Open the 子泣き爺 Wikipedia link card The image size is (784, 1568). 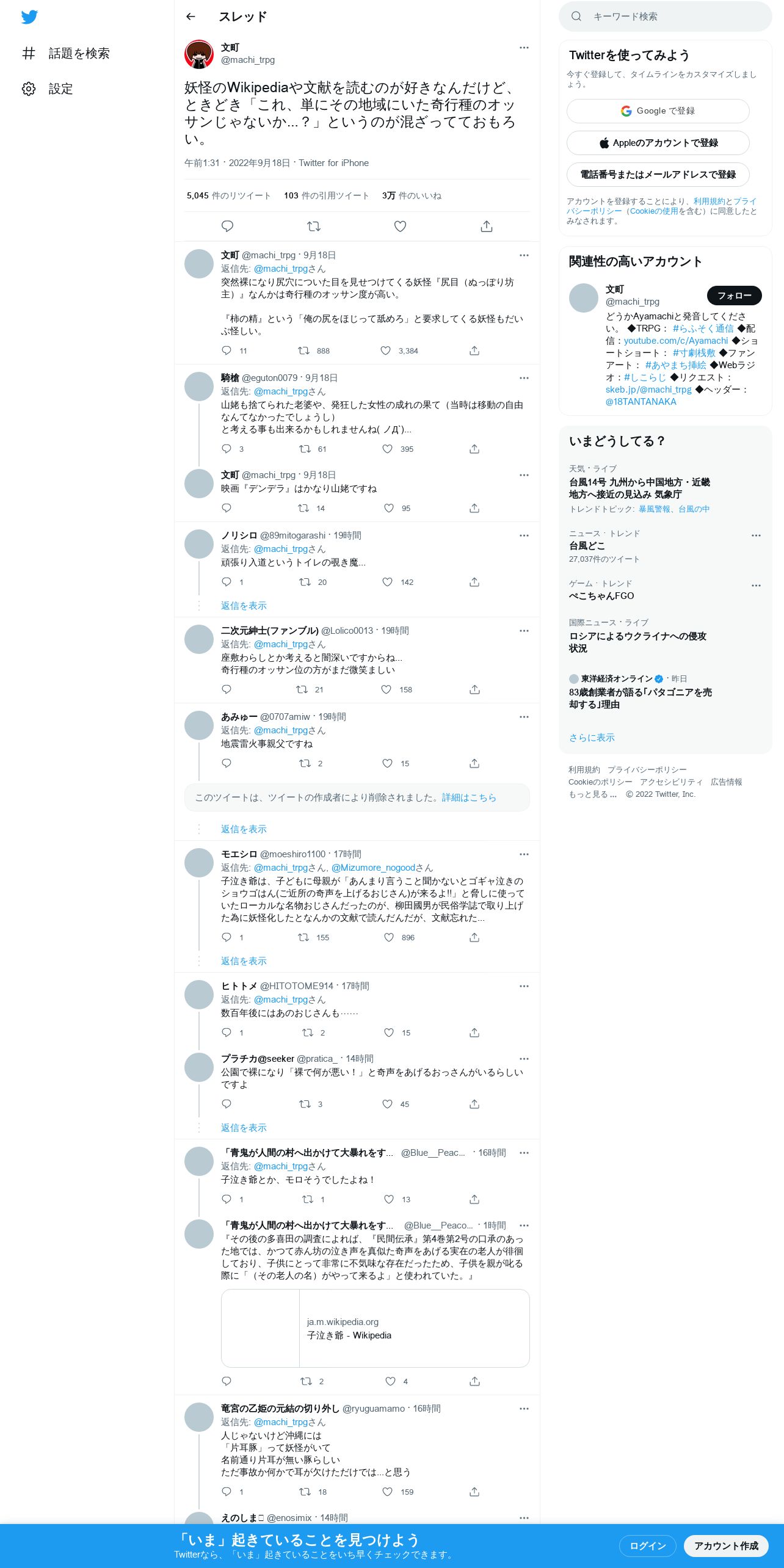click(376, 1329)
